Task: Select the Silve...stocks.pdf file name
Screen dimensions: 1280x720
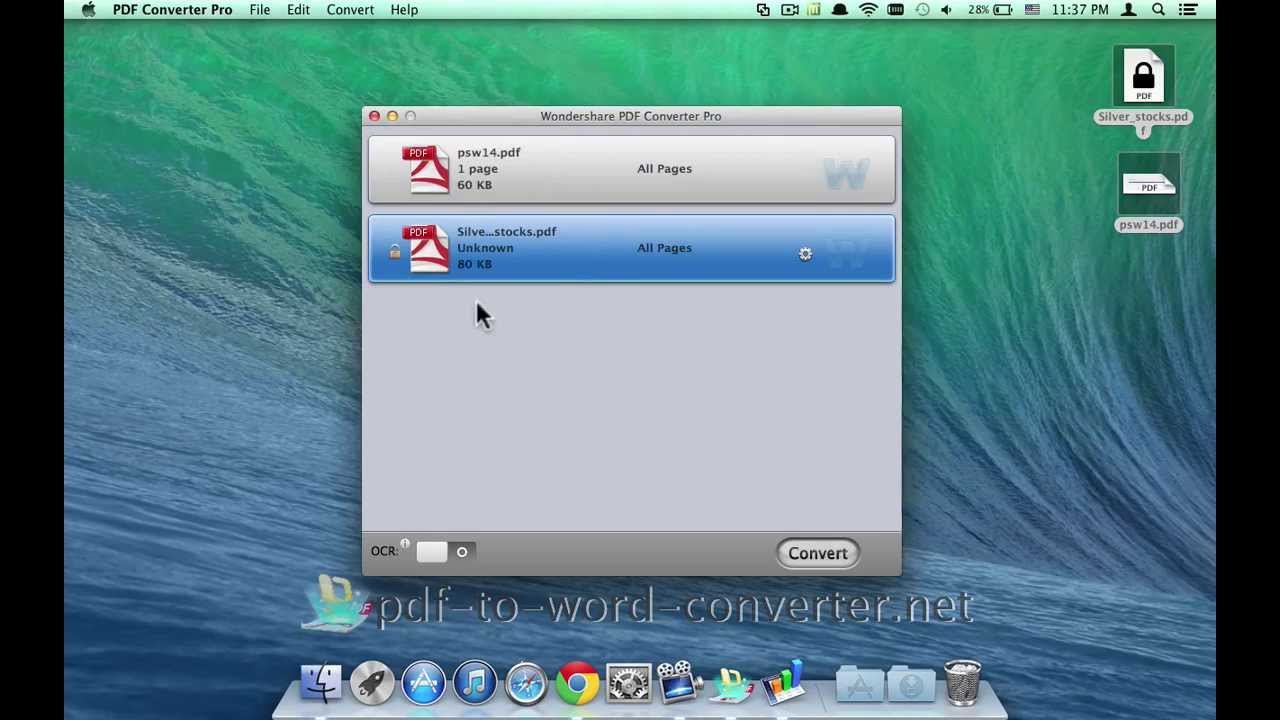Action: pyautogui.click(x=506, y=231)
